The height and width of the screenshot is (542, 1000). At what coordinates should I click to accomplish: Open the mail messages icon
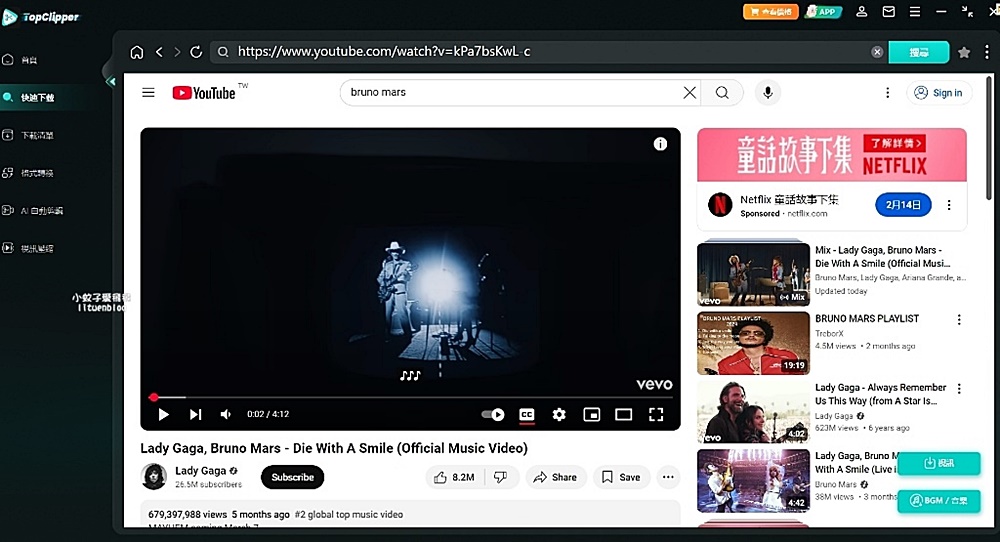pyautogui.click(x=888, y=11)
